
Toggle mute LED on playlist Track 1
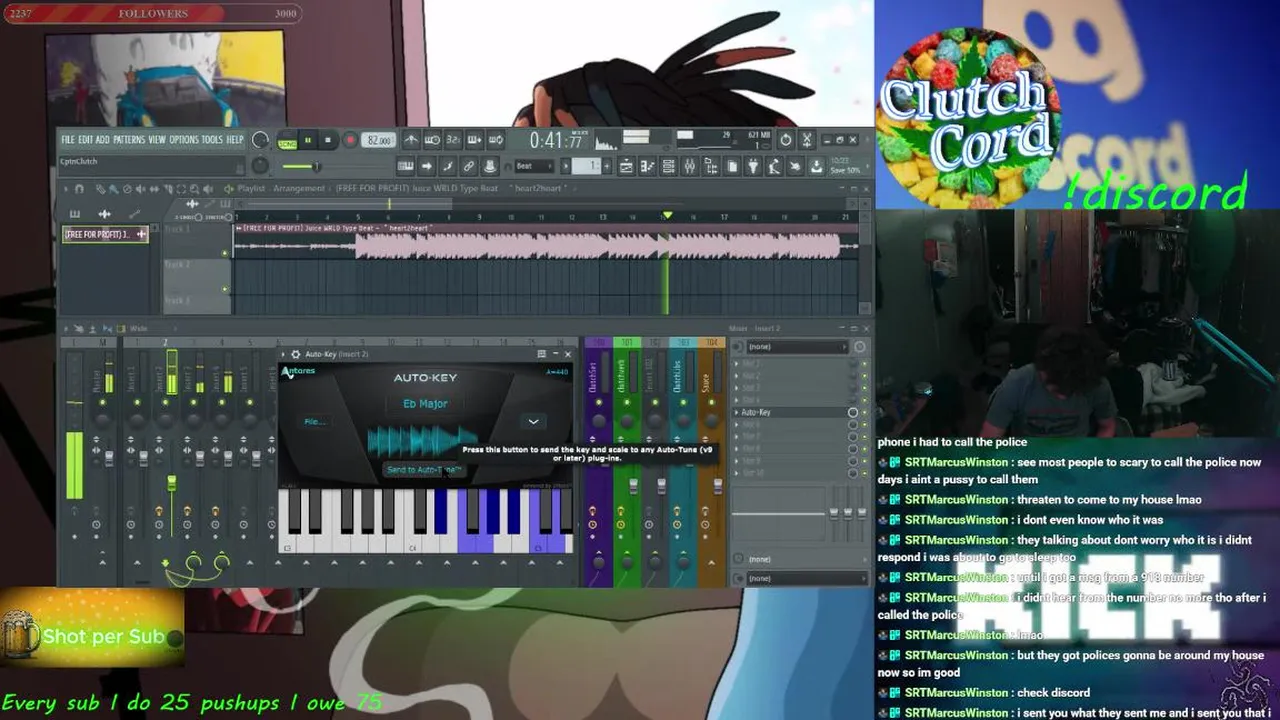coord(225,253)
